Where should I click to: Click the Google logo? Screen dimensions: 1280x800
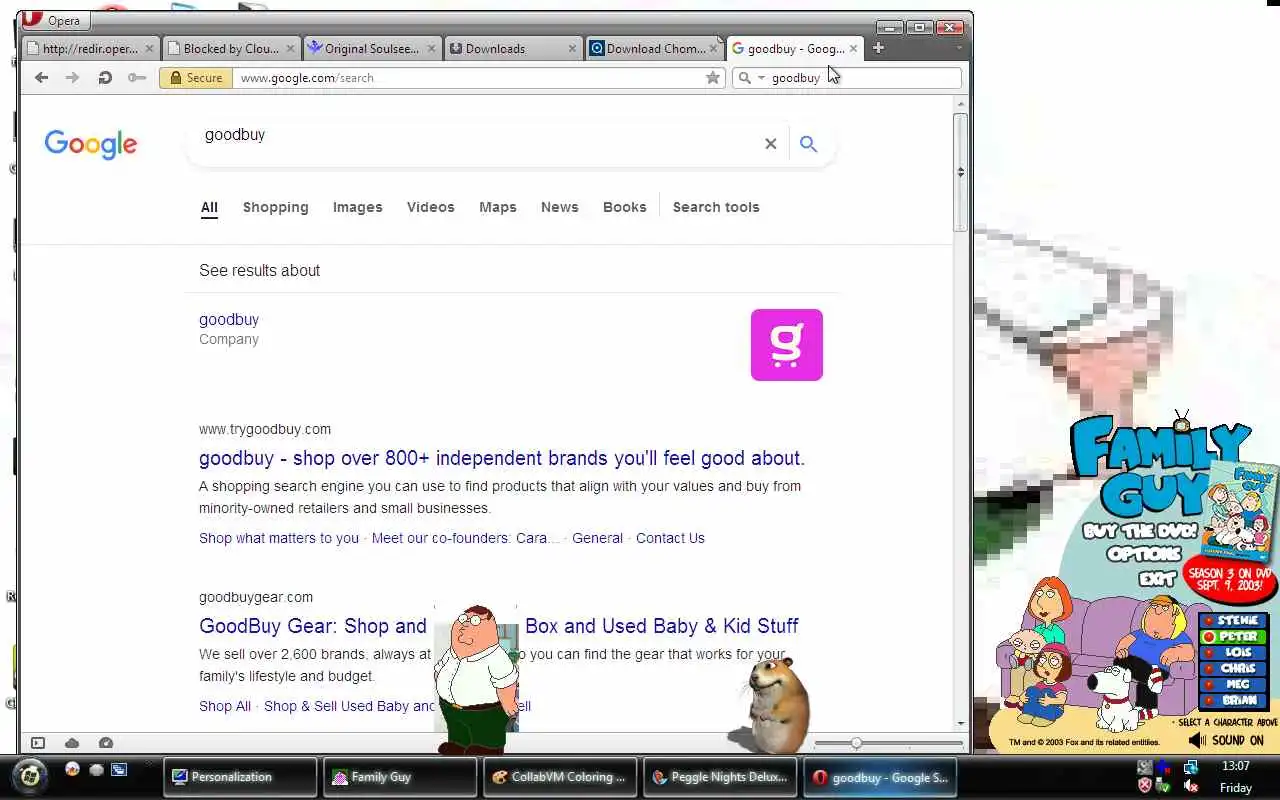point(91,144)
